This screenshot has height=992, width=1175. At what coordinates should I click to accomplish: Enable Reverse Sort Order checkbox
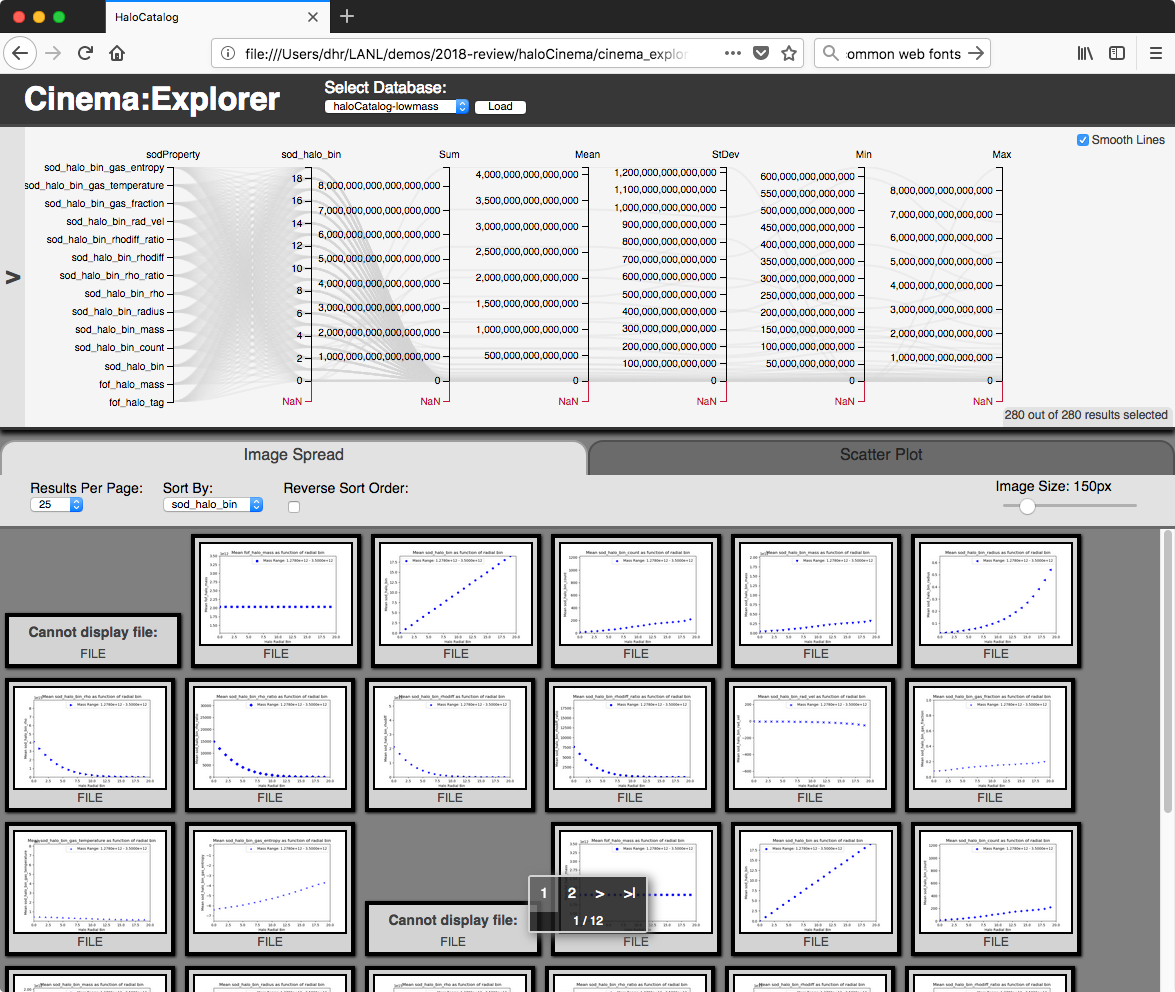(294, 507)
